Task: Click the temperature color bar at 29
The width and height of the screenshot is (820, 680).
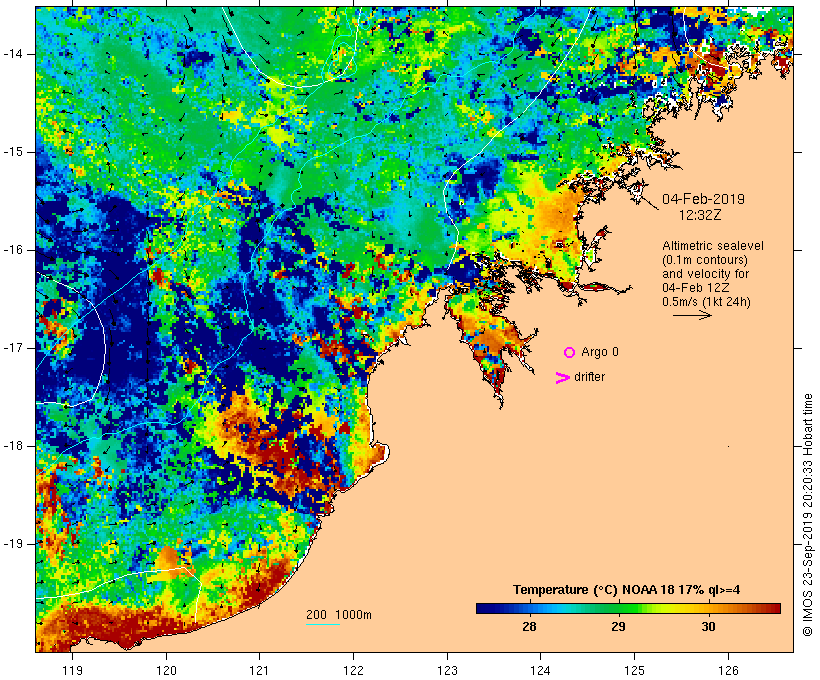Action: pyautogui.click(x=619, y=608)
